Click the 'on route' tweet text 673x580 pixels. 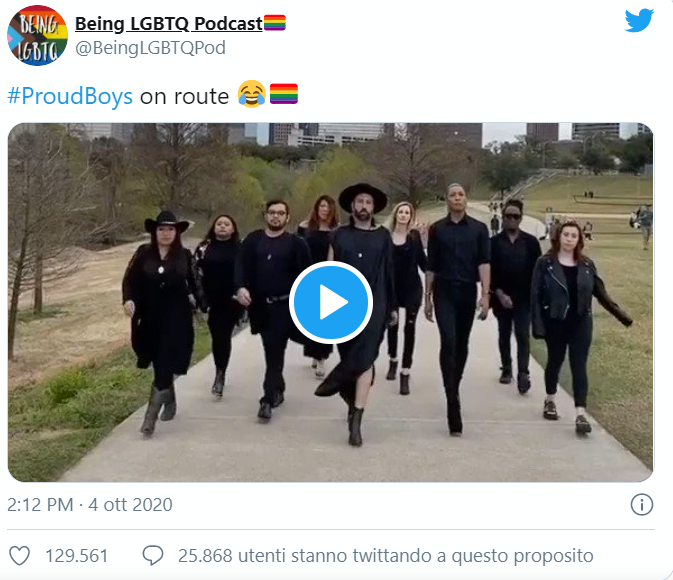[x=185, y=96]
